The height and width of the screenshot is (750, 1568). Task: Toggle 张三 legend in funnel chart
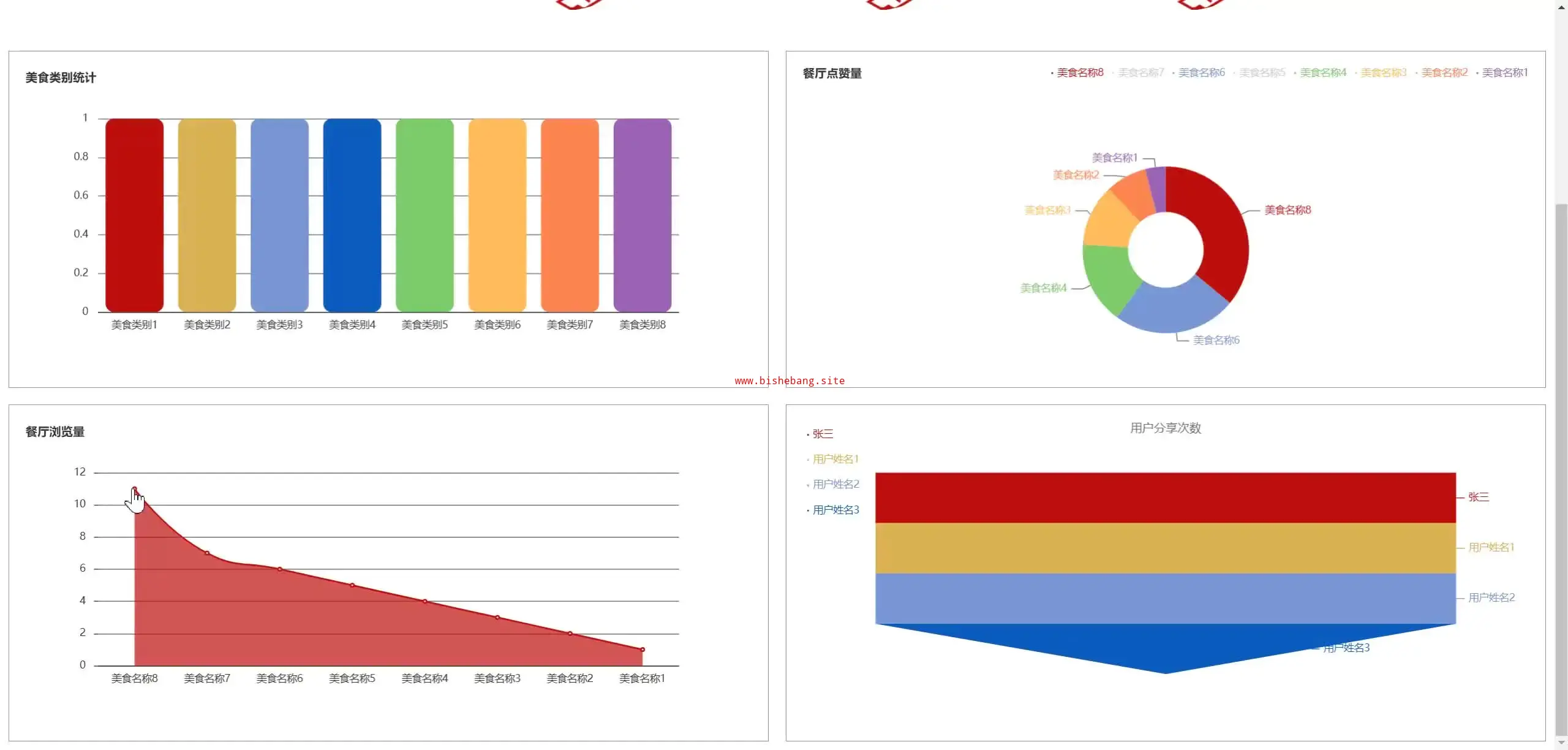[x=822, y=434]
